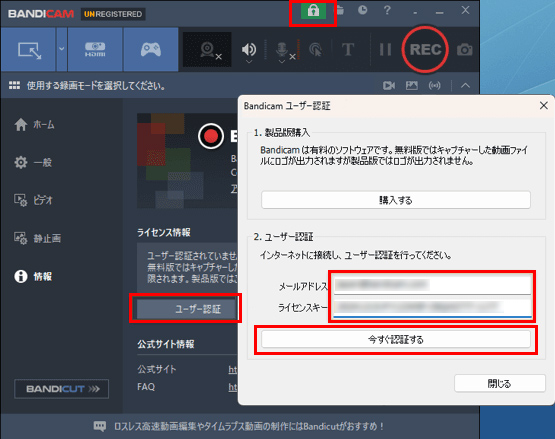
Task: Click the メールアドレス input field
Action: click(x=432, y=285)
